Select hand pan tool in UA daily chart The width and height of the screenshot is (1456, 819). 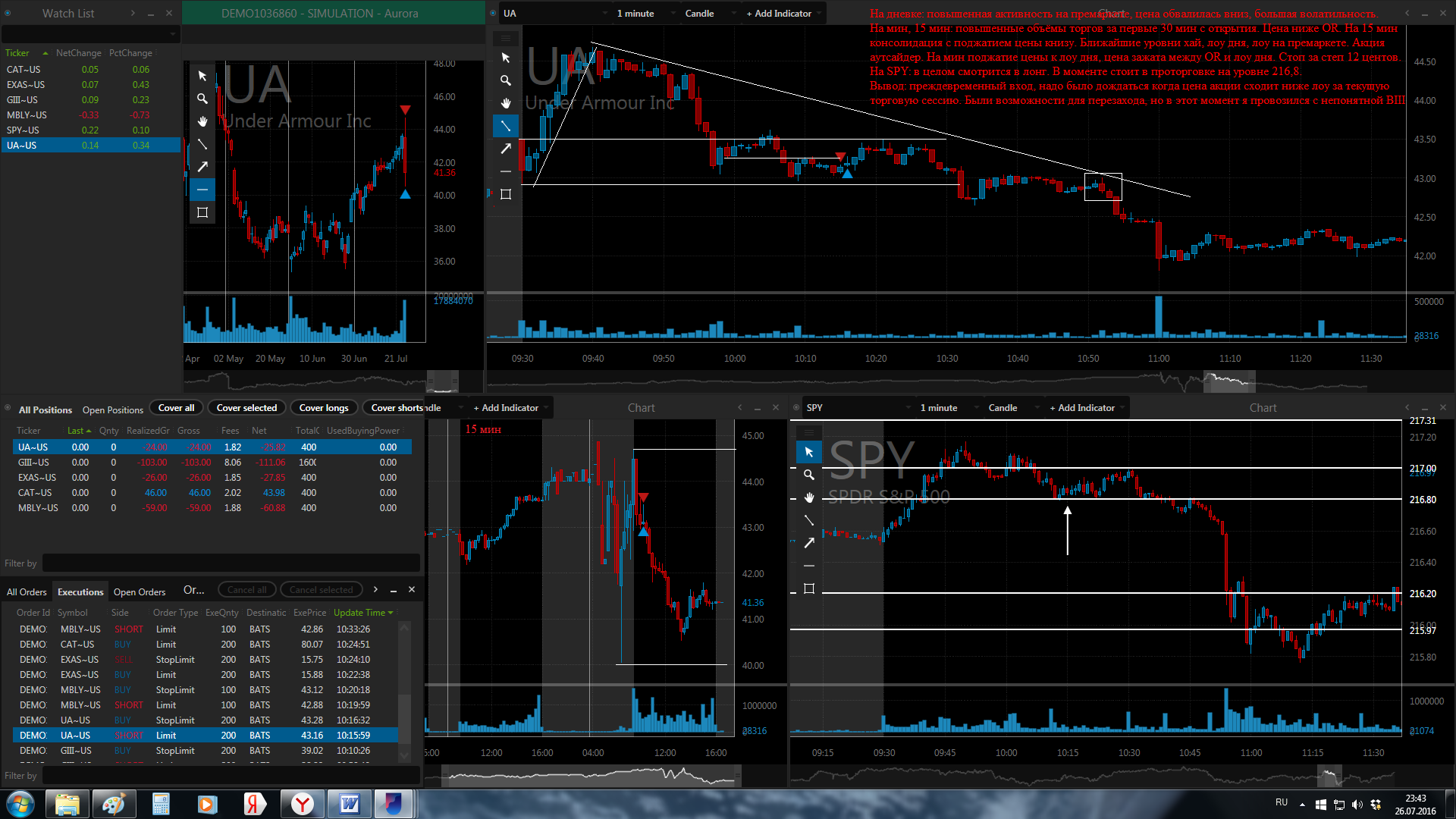point(202,121)
